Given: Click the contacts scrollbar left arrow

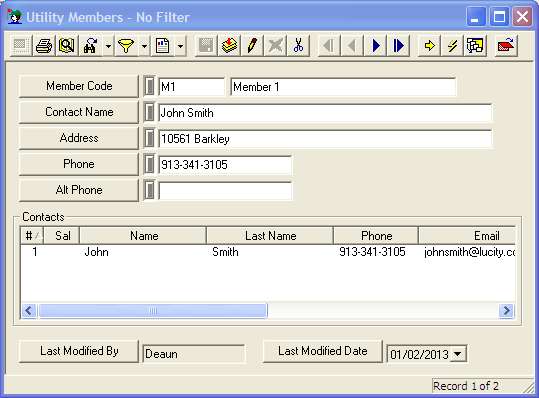Looking at the screenshot, I should pos(29,311).
